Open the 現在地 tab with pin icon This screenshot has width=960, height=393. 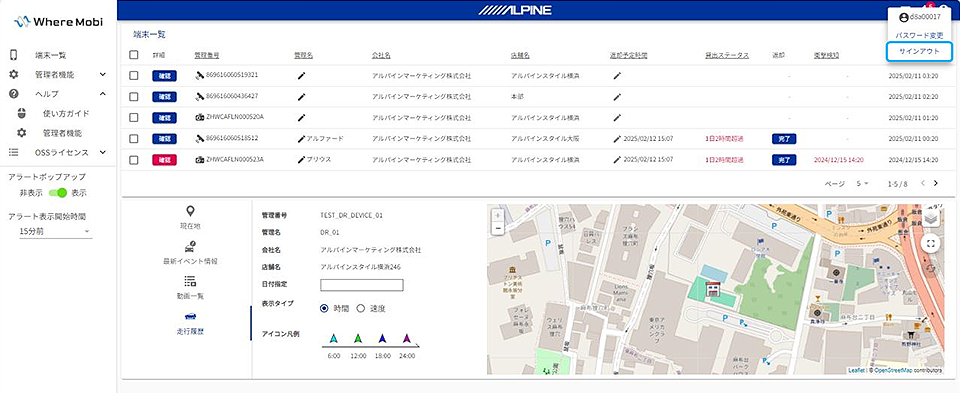point(190,218)
